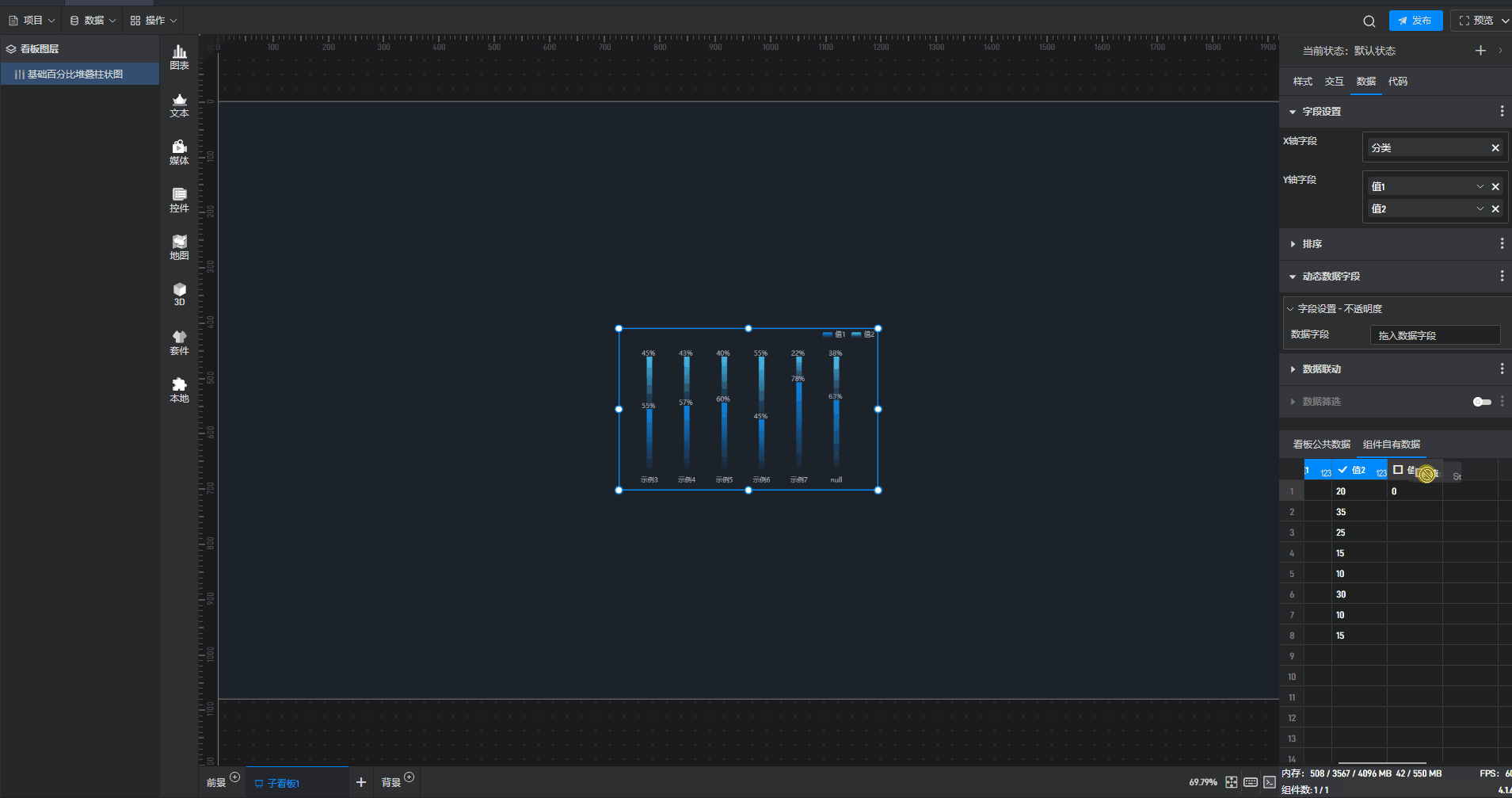Switch to the 样式 tab
The width and height of the screenshot is (1512, 798).
pos(1303,82)
